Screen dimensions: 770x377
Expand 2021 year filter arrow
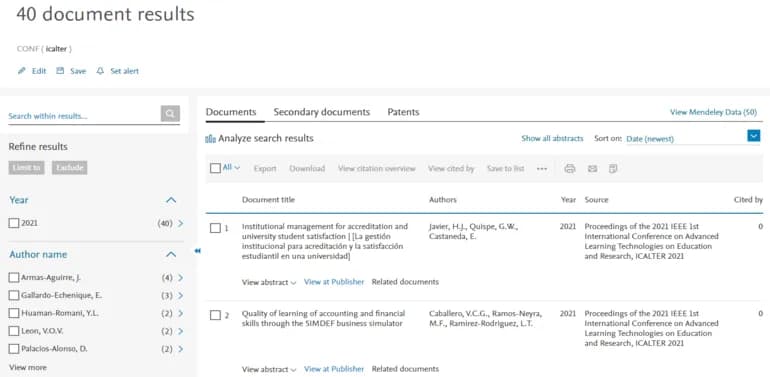(180, 223)
